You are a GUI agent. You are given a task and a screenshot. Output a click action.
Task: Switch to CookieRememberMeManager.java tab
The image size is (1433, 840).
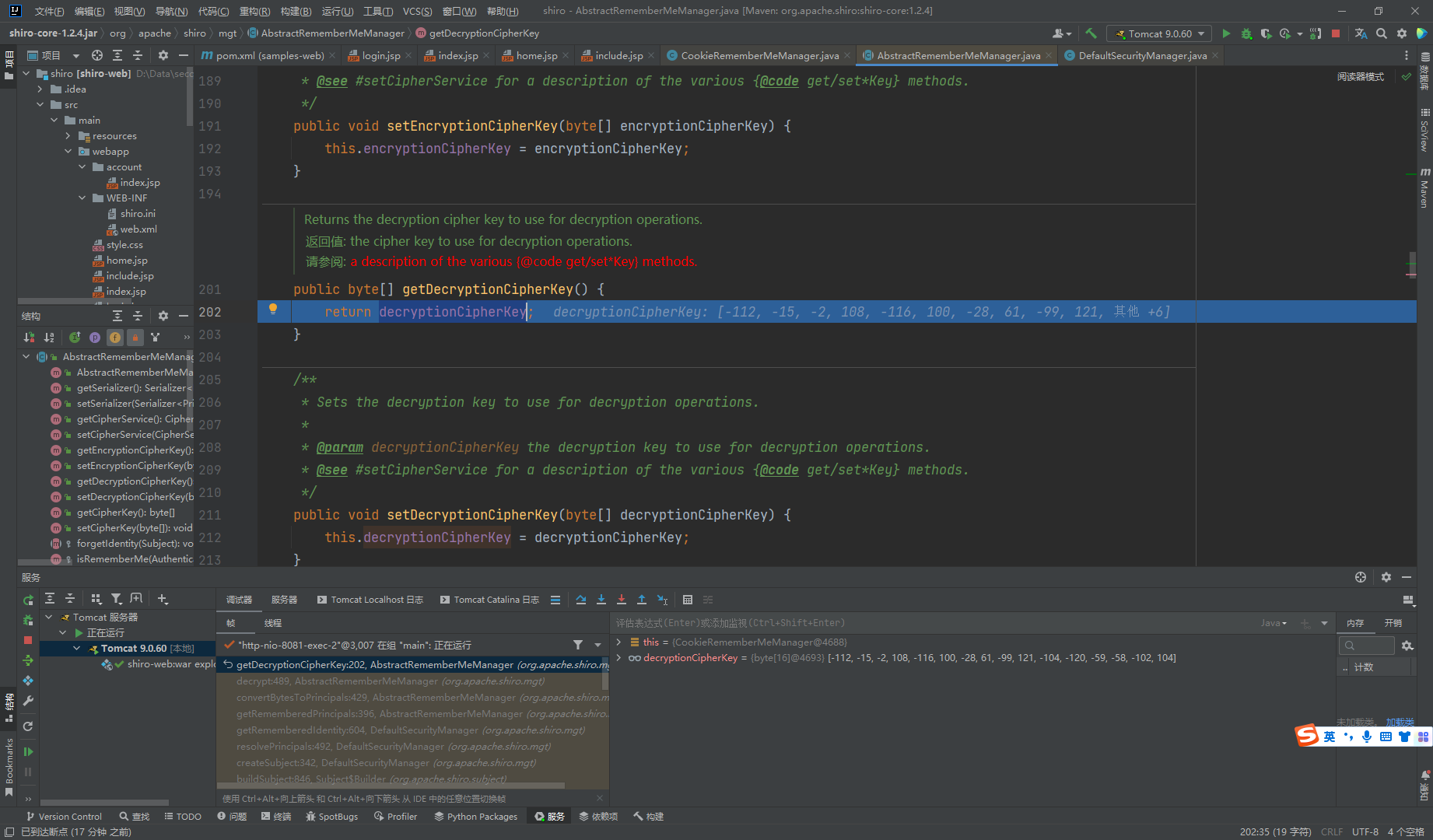759,55
